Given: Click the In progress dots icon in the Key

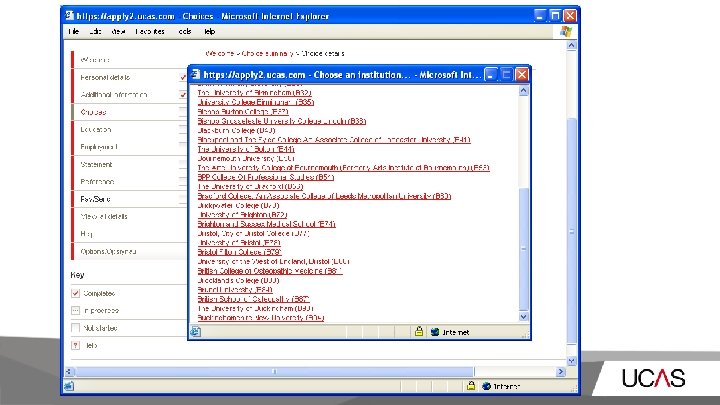Looking at the screenshot, I should tap(76, 310).
